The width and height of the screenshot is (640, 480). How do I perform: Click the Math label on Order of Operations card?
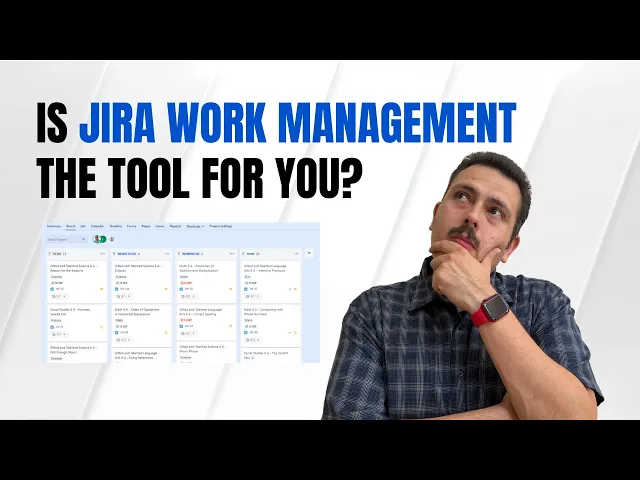(119, 320)
